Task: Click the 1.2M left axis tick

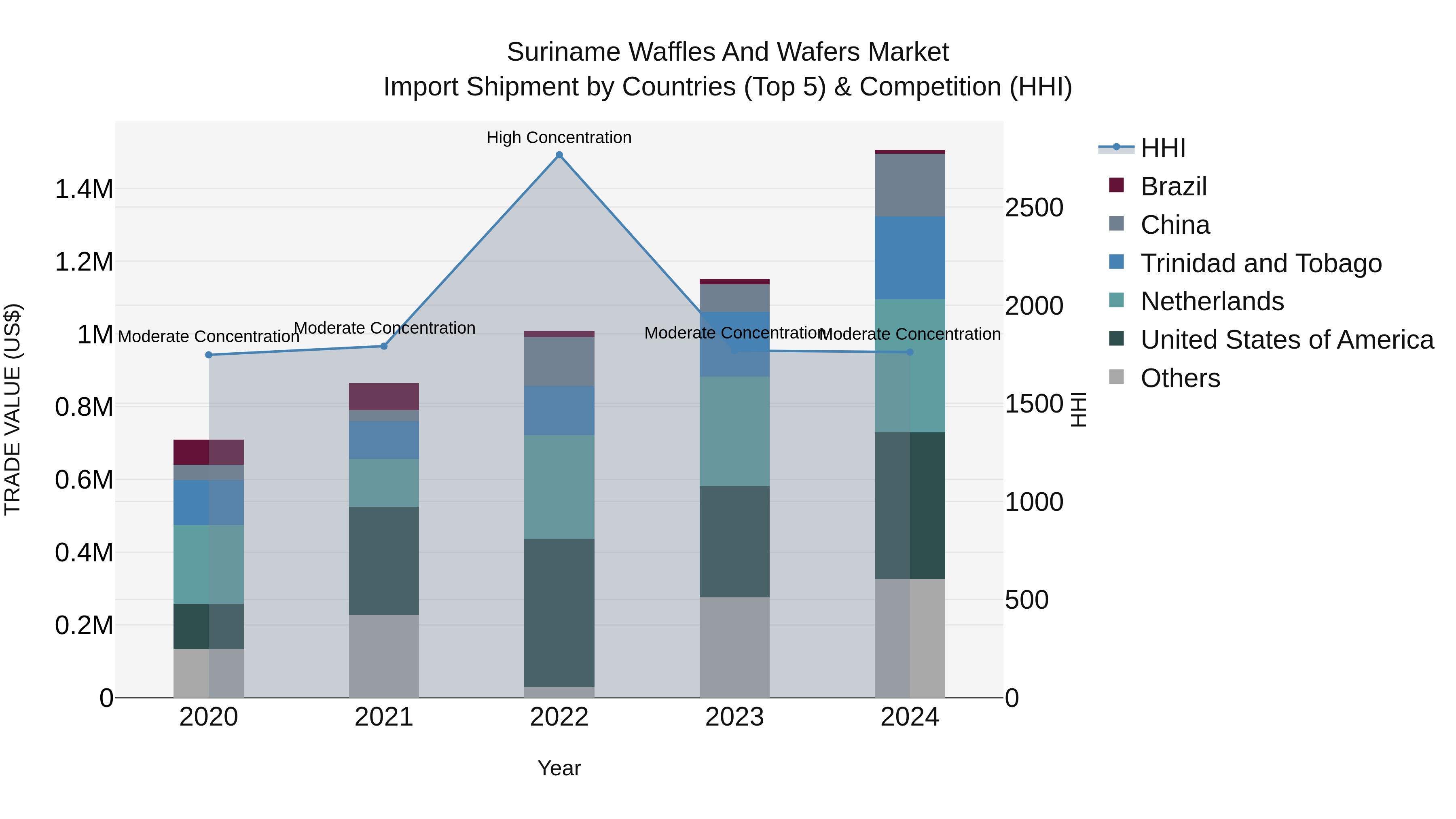Action: 84,262
